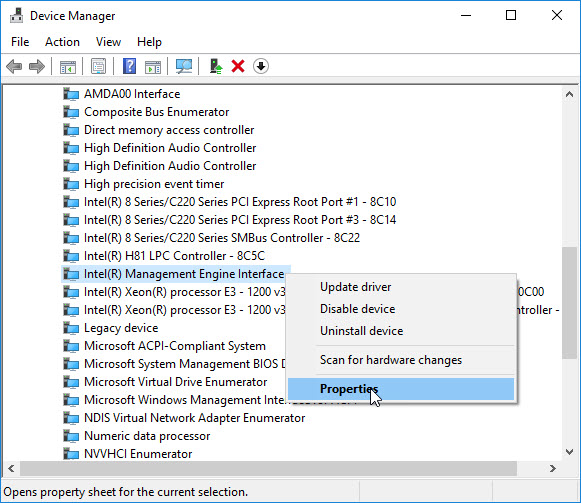Screen dimensions: 581x503
Task: Toggle the show/hide action pane icon
Action: coord(153,67)
